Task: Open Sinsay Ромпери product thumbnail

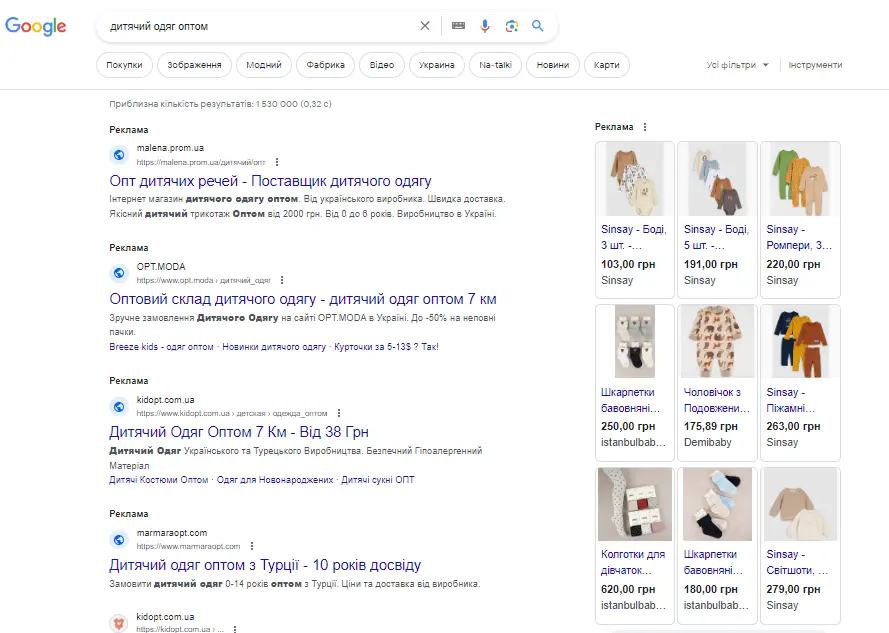Action: coord(800,179)
